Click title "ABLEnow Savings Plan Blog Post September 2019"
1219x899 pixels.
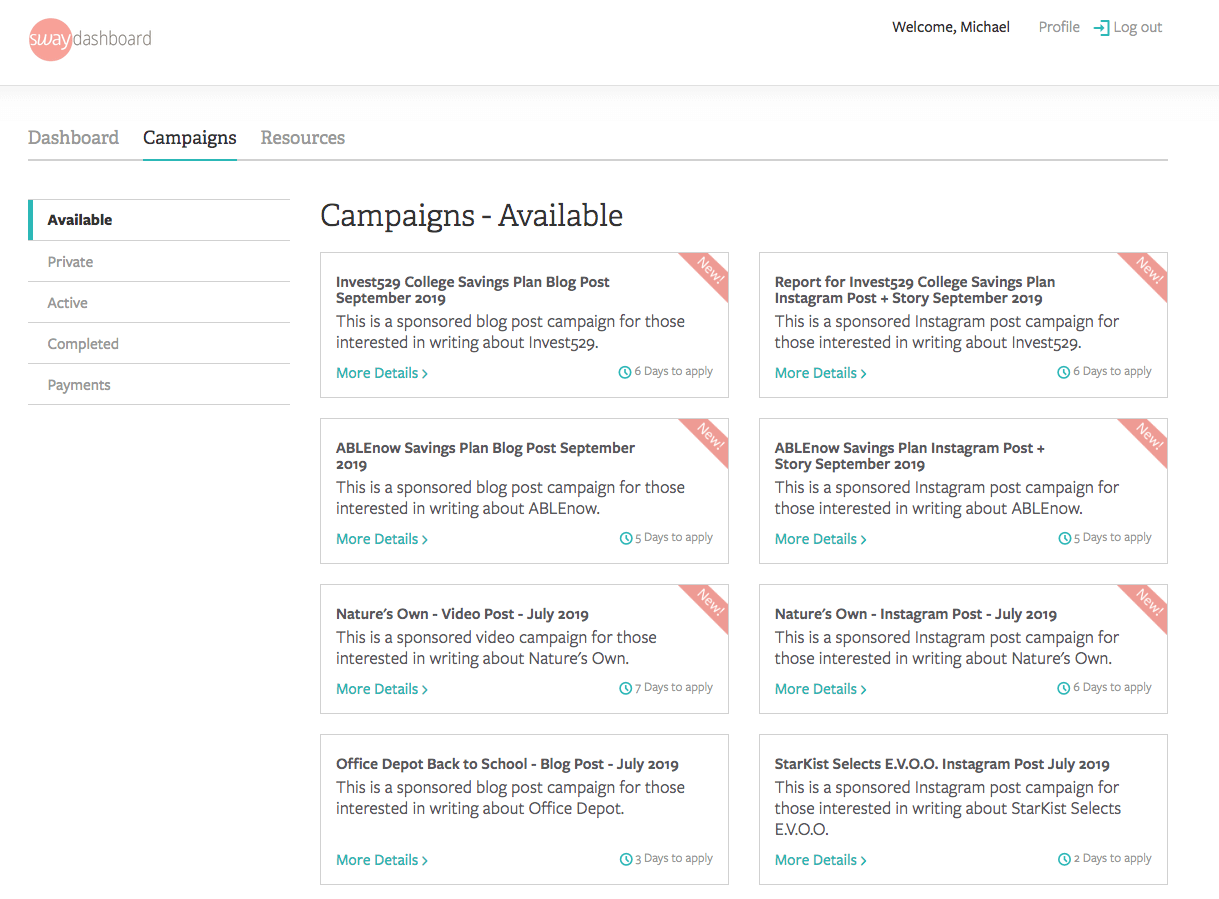485,456
